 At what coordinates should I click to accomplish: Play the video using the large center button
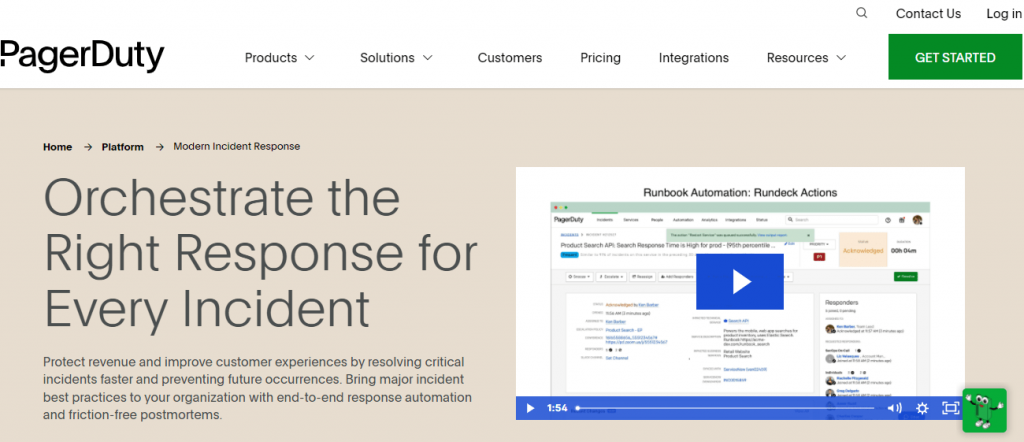point(740,282)
